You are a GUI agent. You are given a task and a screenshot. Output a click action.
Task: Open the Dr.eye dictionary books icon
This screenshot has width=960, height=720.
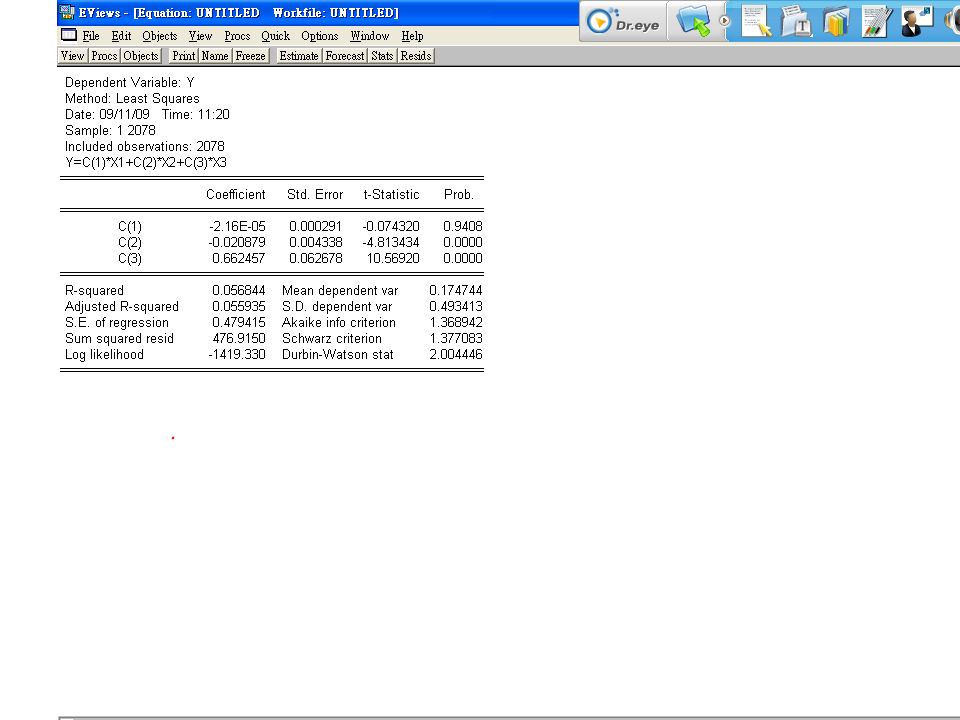pos(836,21)
